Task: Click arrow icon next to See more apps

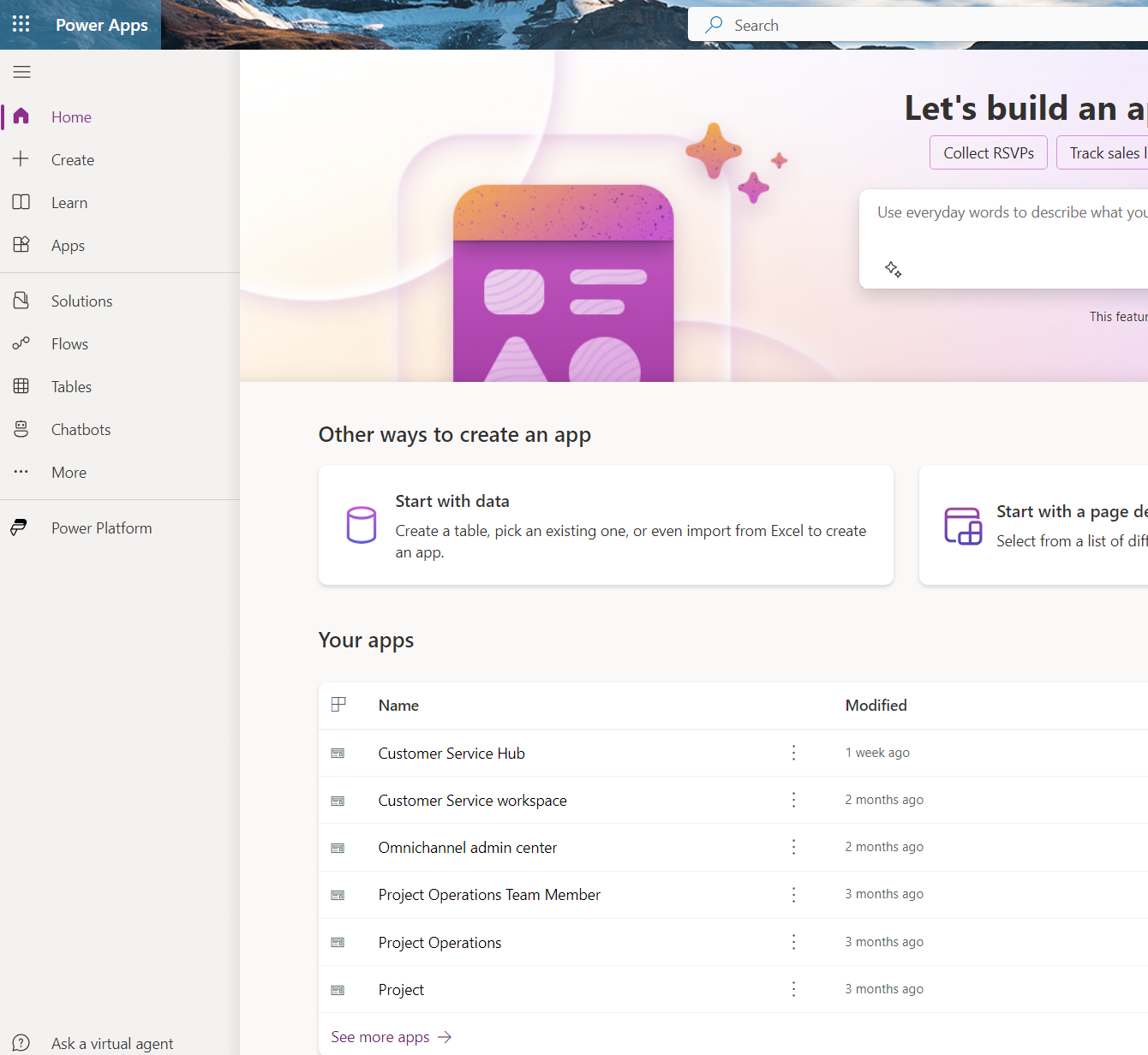Action: pos(445,1037)
